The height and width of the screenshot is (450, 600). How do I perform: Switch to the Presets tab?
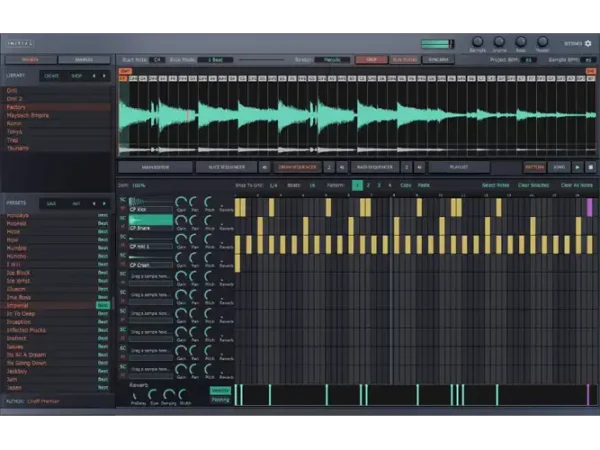30,60
